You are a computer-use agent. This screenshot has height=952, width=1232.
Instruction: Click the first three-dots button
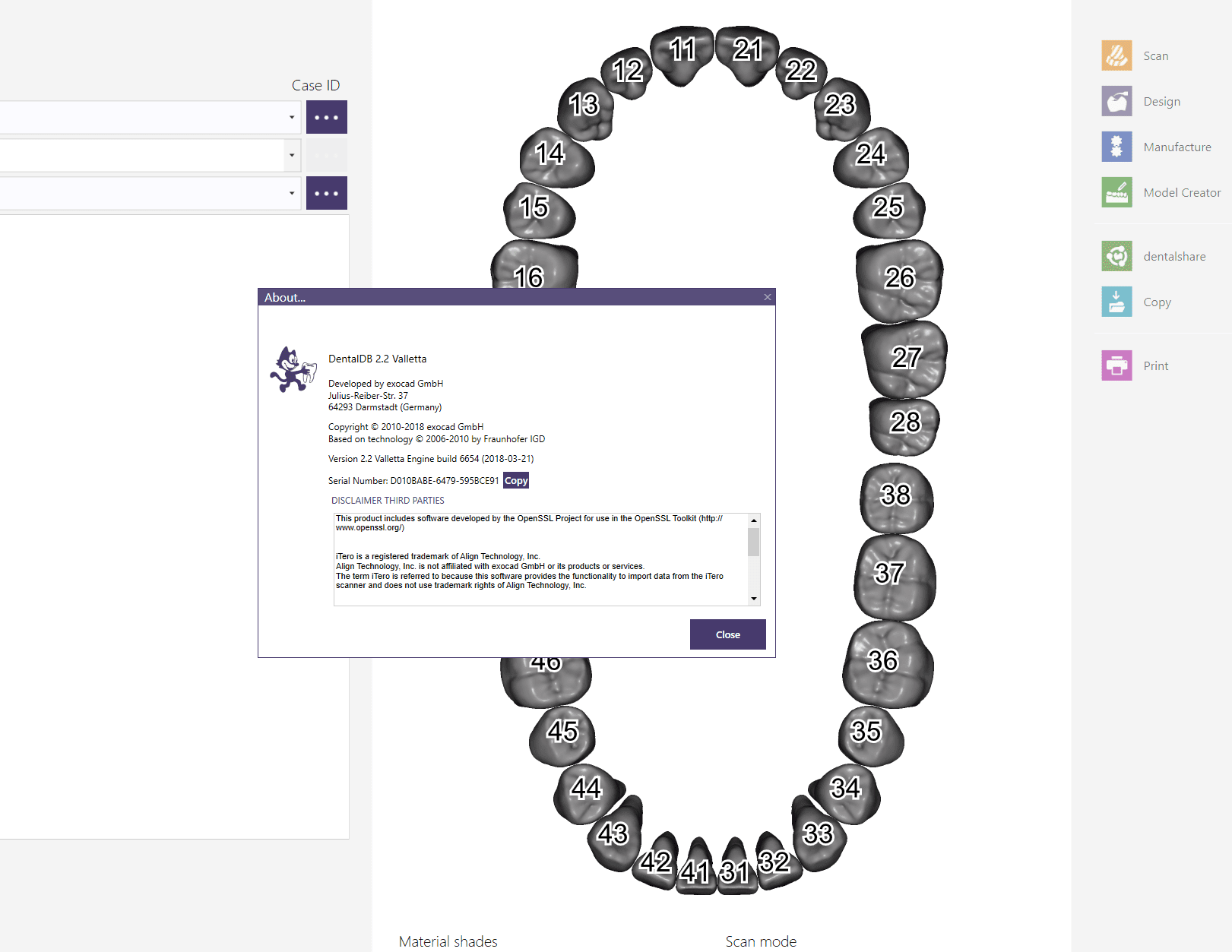327,117
